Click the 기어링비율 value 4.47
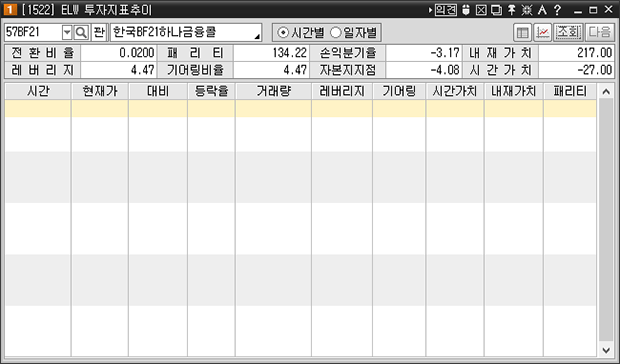Screen dimensions: 620x364 pos(271,70)
